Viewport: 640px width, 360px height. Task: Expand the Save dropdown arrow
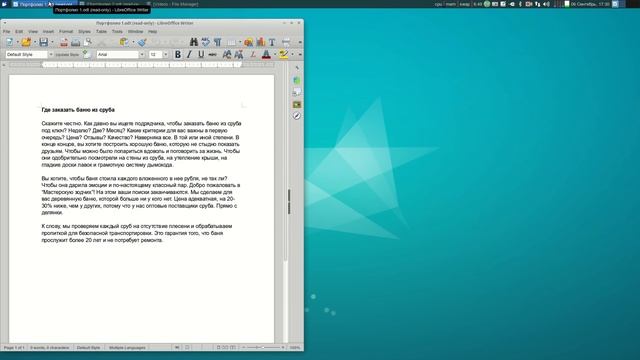pos(52,42)
